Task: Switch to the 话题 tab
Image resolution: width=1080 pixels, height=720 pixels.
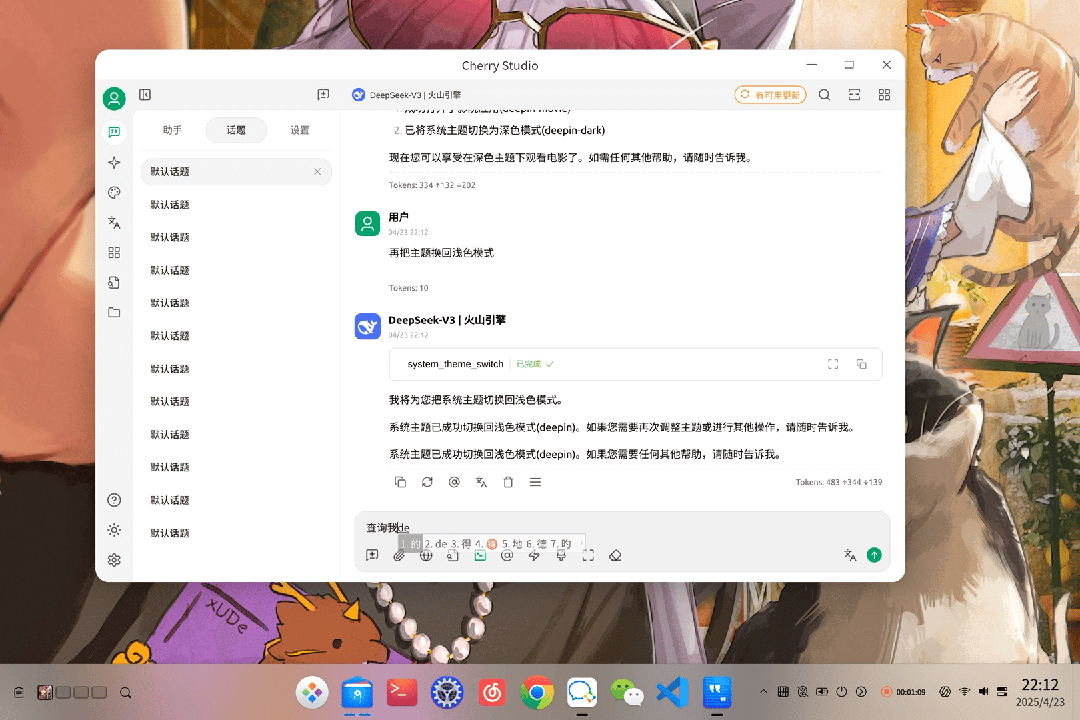Action: point(236,130)
